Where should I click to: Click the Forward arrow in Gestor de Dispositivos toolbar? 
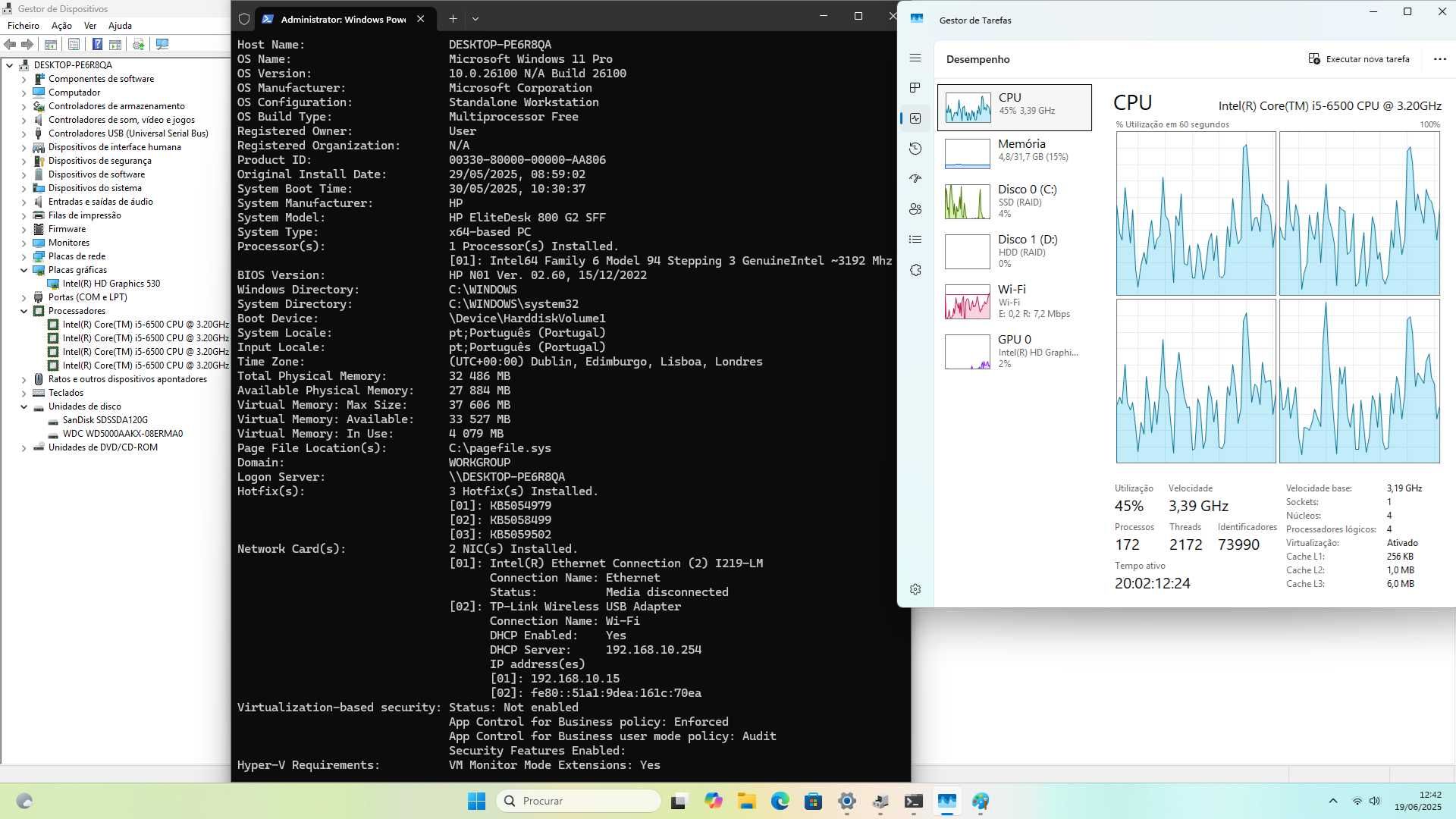pos(27,44)
